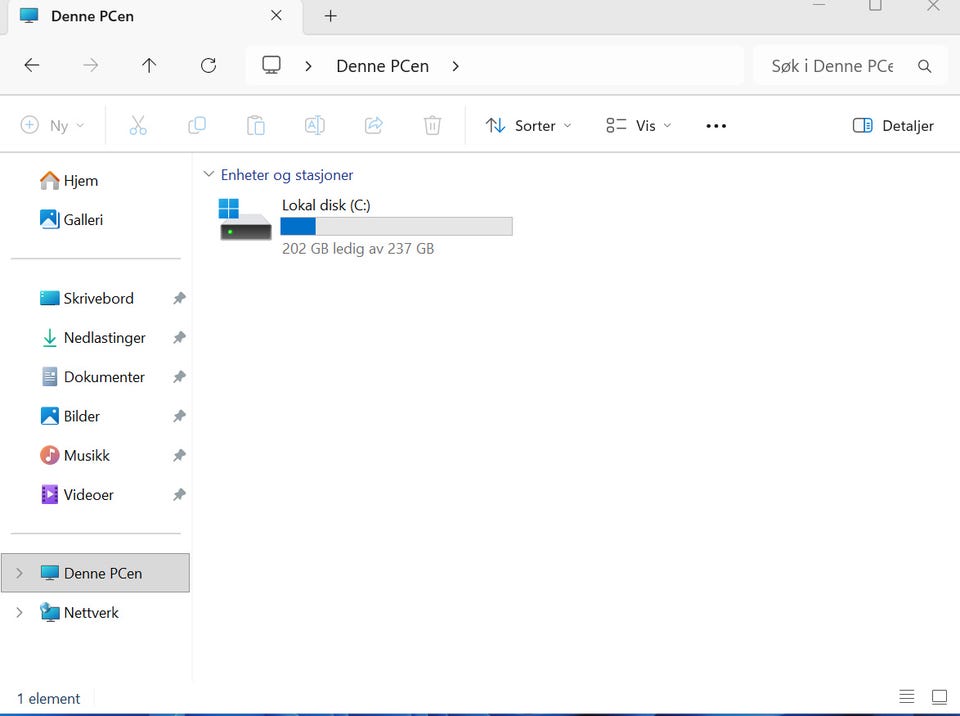
Task: Click the Share icon in toolbar
Action: click(374, 125)
